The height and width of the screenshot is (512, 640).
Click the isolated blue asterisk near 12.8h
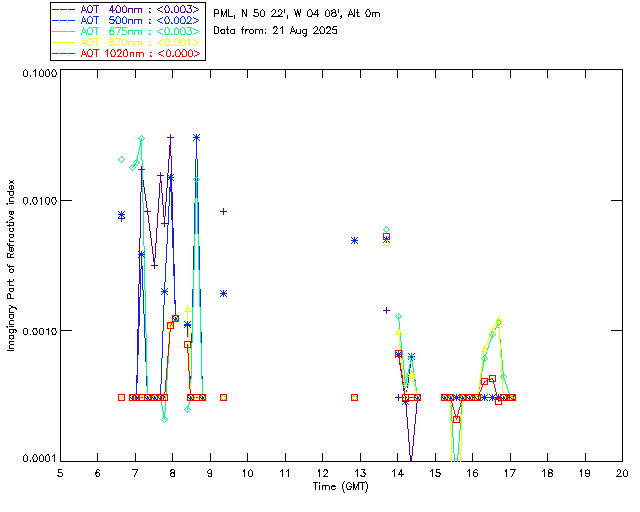coord(354,240)
